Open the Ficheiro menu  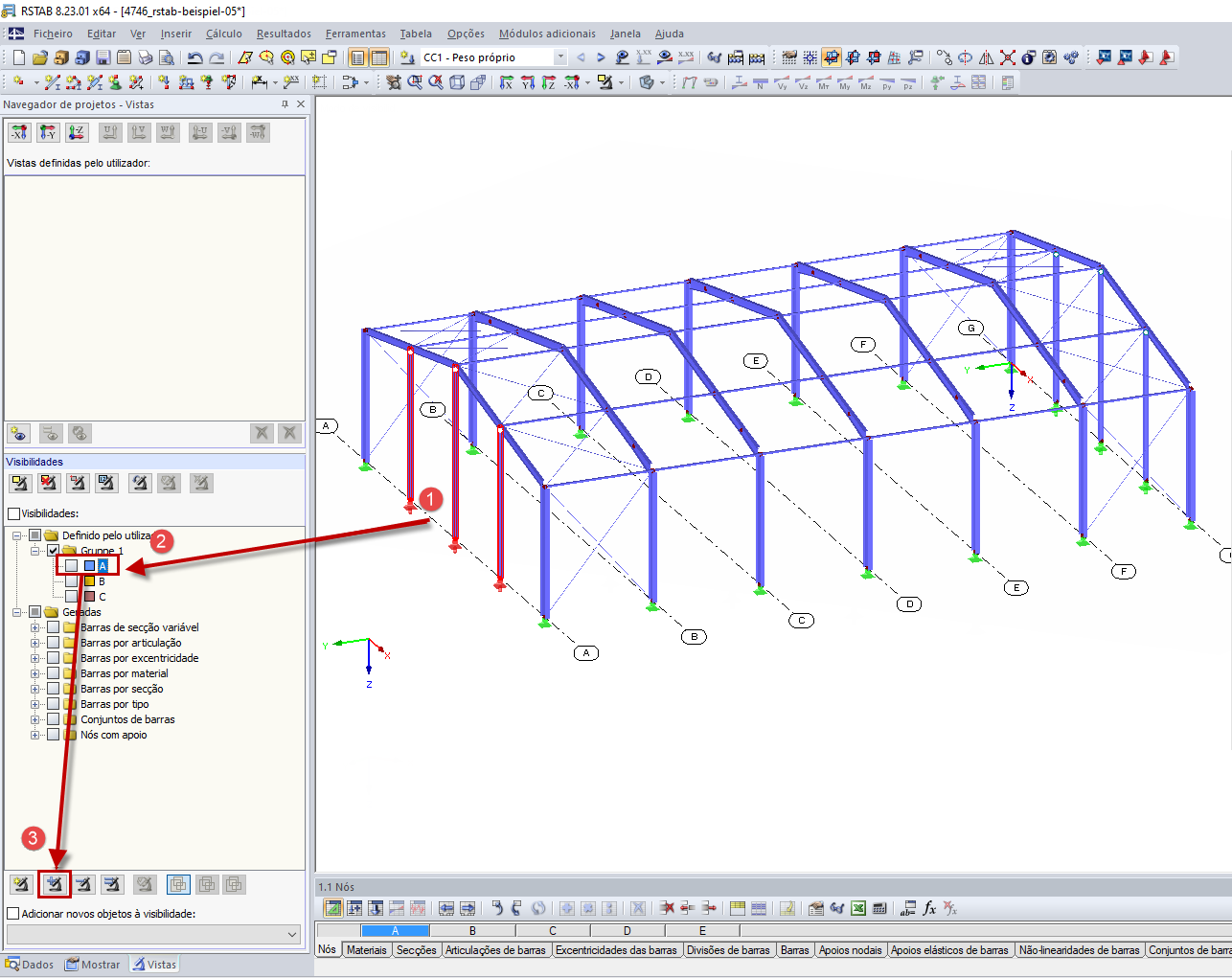tap(53, 34)
